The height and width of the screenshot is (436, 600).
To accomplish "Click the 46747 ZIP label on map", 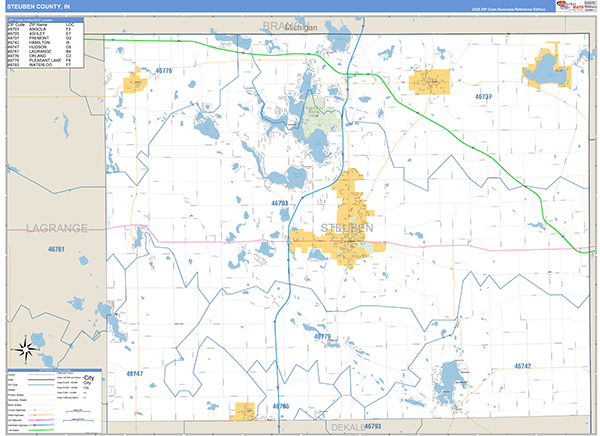I will pos(135,374).
